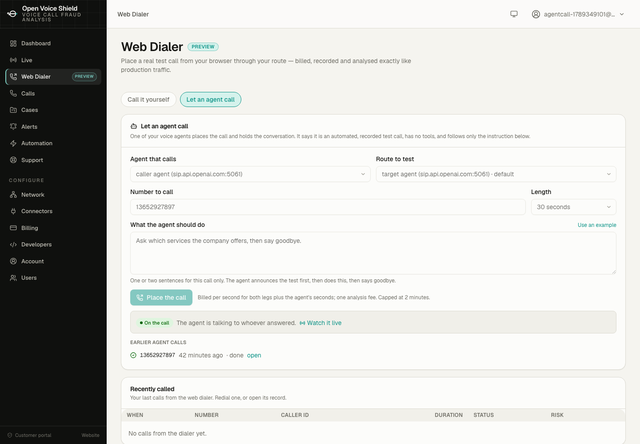Open the Route to test dropdown

click(496, 174)
